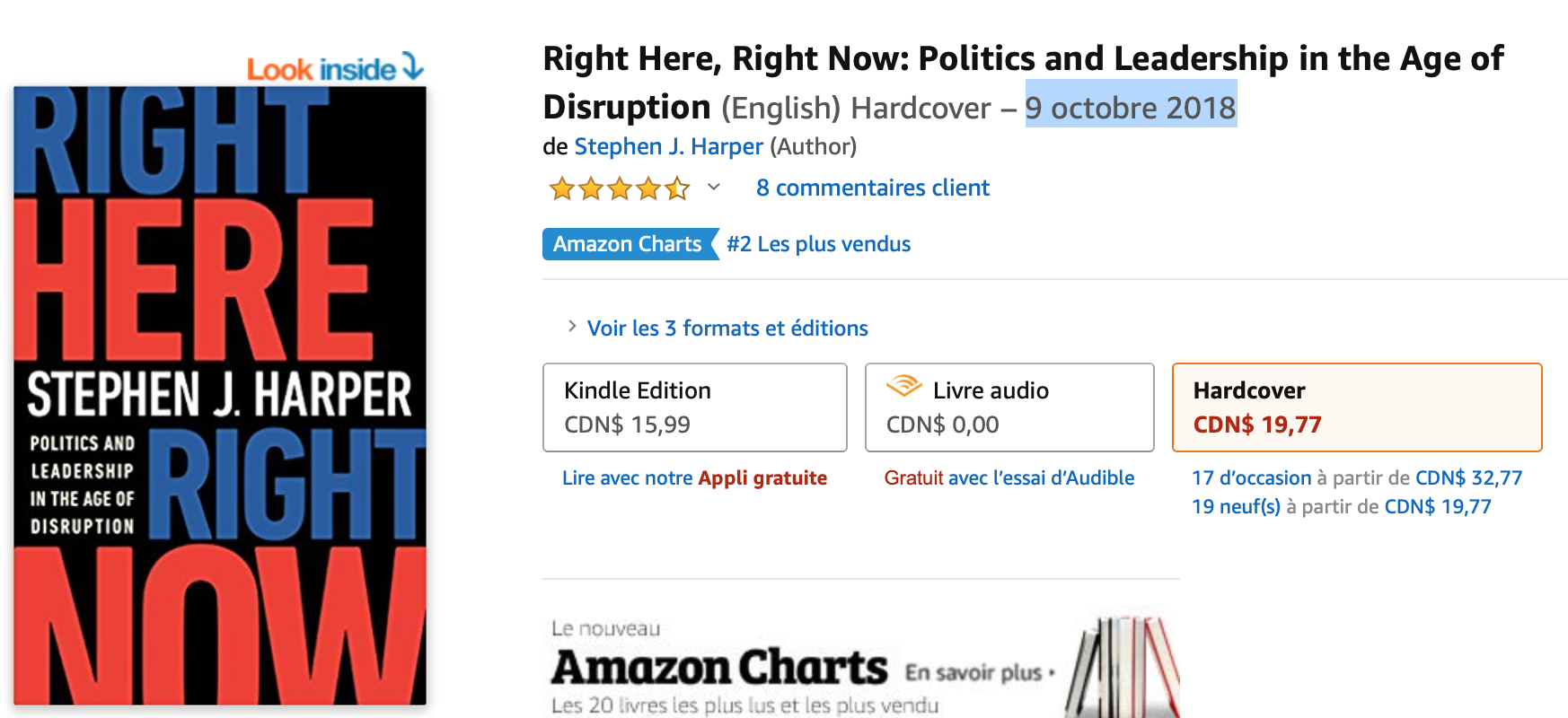Open Gratuit avec l'essai d'Audible link
This screenshot has width=1568, height=718.
[x=1009, y=478]
